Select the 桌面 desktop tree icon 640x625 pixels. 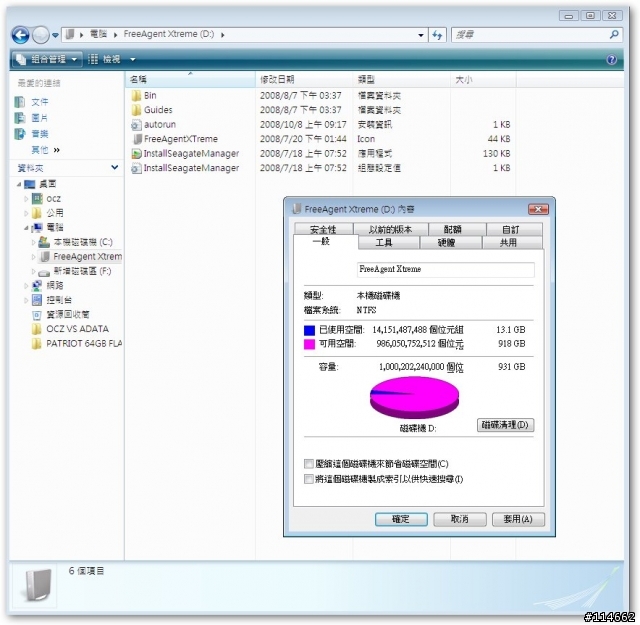tap(30, 185)
